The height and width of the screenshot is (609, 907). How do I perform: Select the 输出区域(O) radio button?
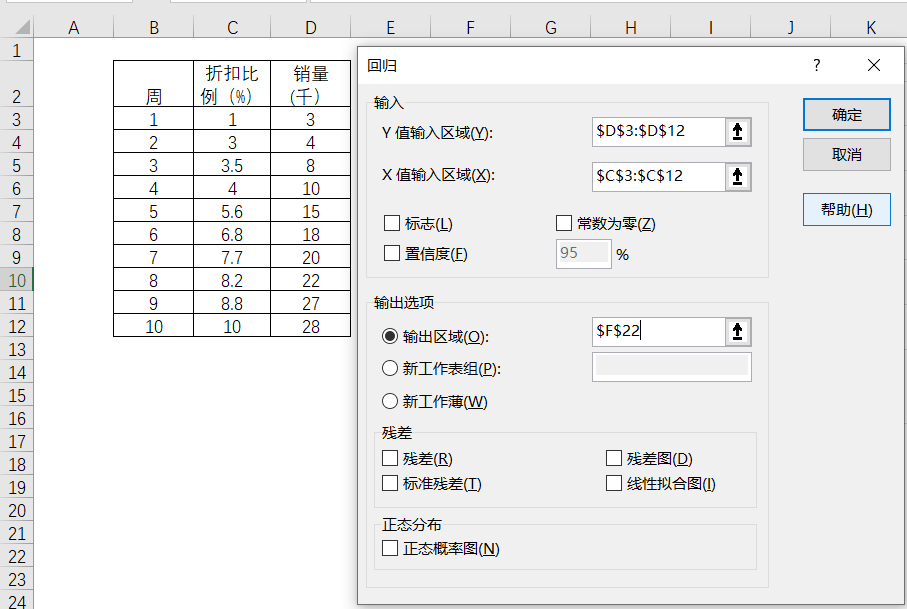coord(390,337)
